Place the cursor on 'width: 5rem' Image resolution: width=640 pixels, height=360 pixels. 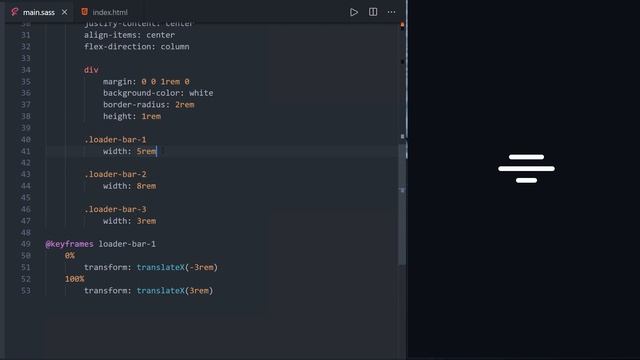129,151
